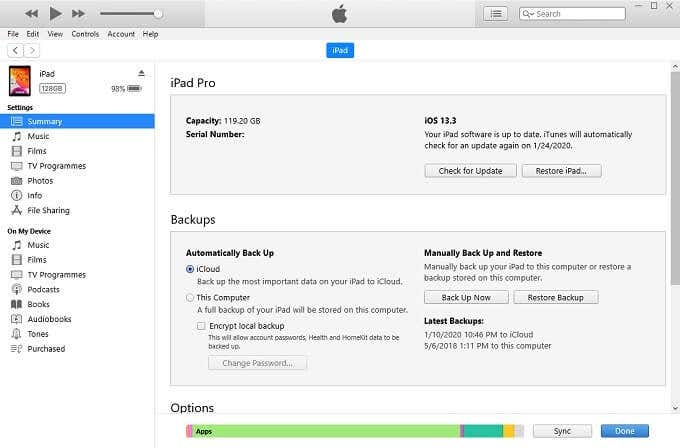The image size is (680, 448).
Task: Click the Done button
Action: click(624, 431)
